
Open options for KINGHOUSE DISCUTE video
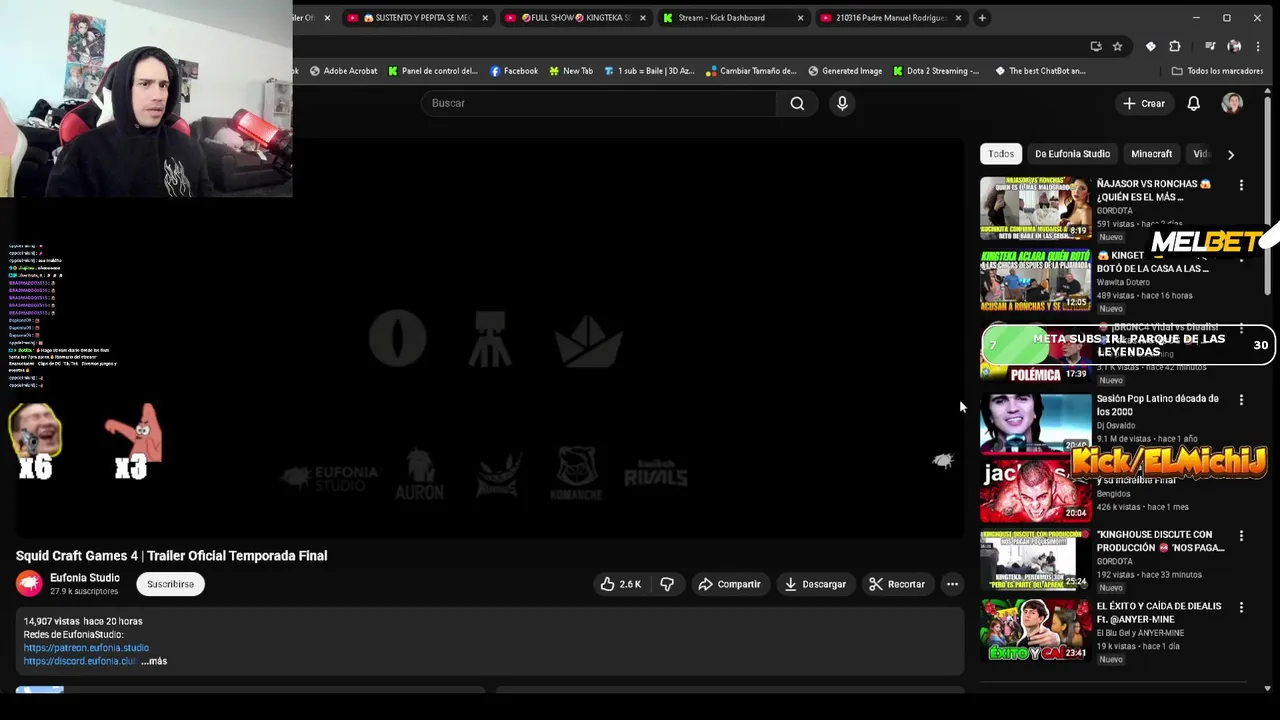coord(1241,536)
